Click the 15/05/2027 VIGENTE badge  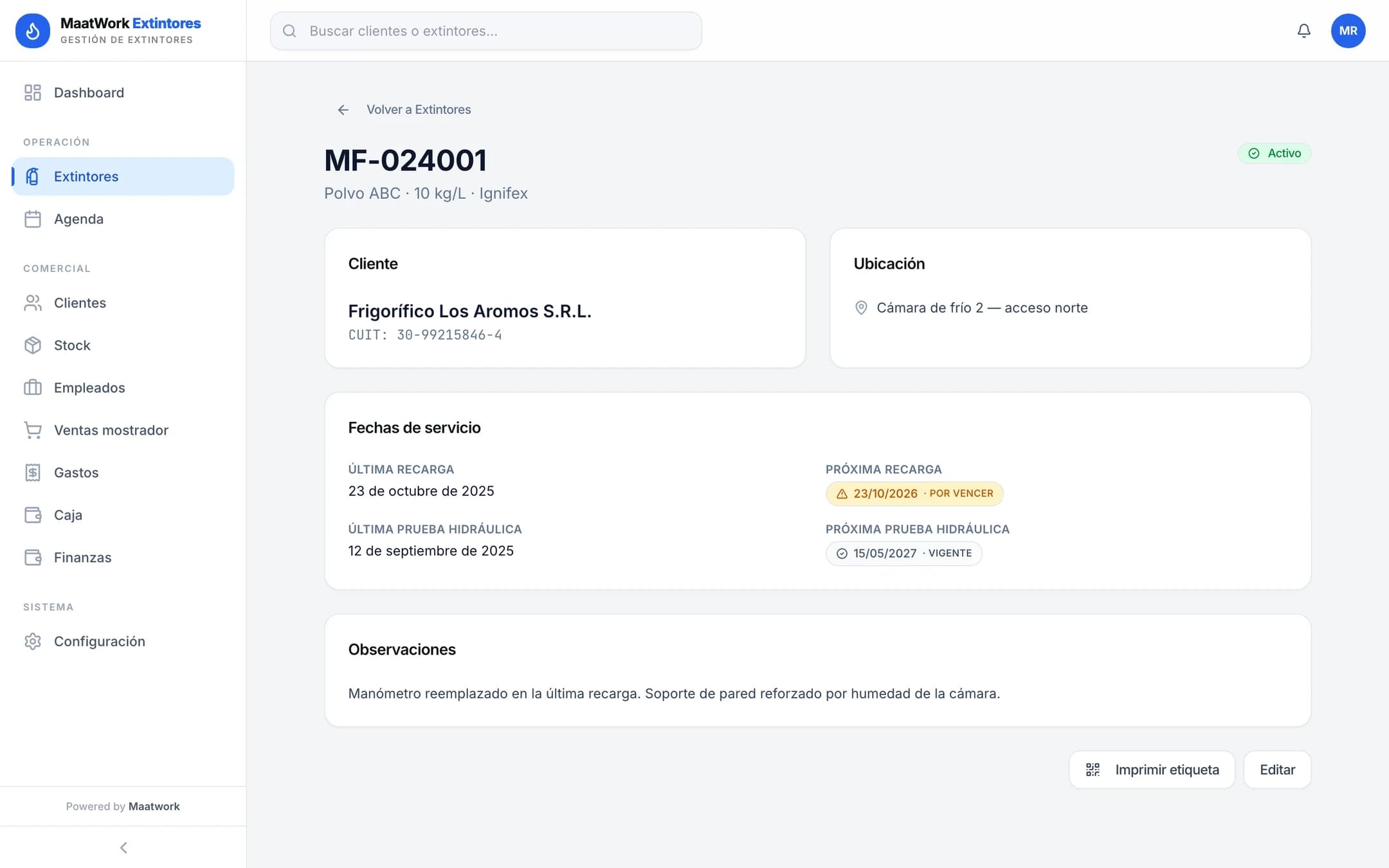click(x=903, y=553)
